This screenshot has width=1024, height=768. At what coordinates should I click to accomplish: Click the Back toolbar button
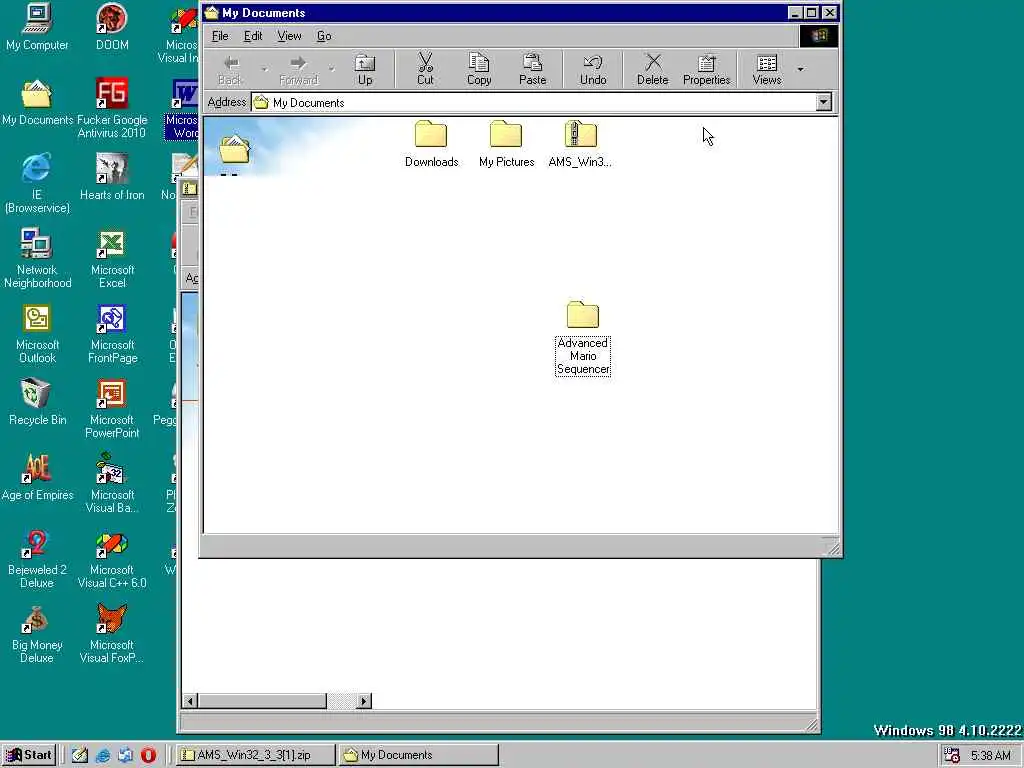coord(231,69)
